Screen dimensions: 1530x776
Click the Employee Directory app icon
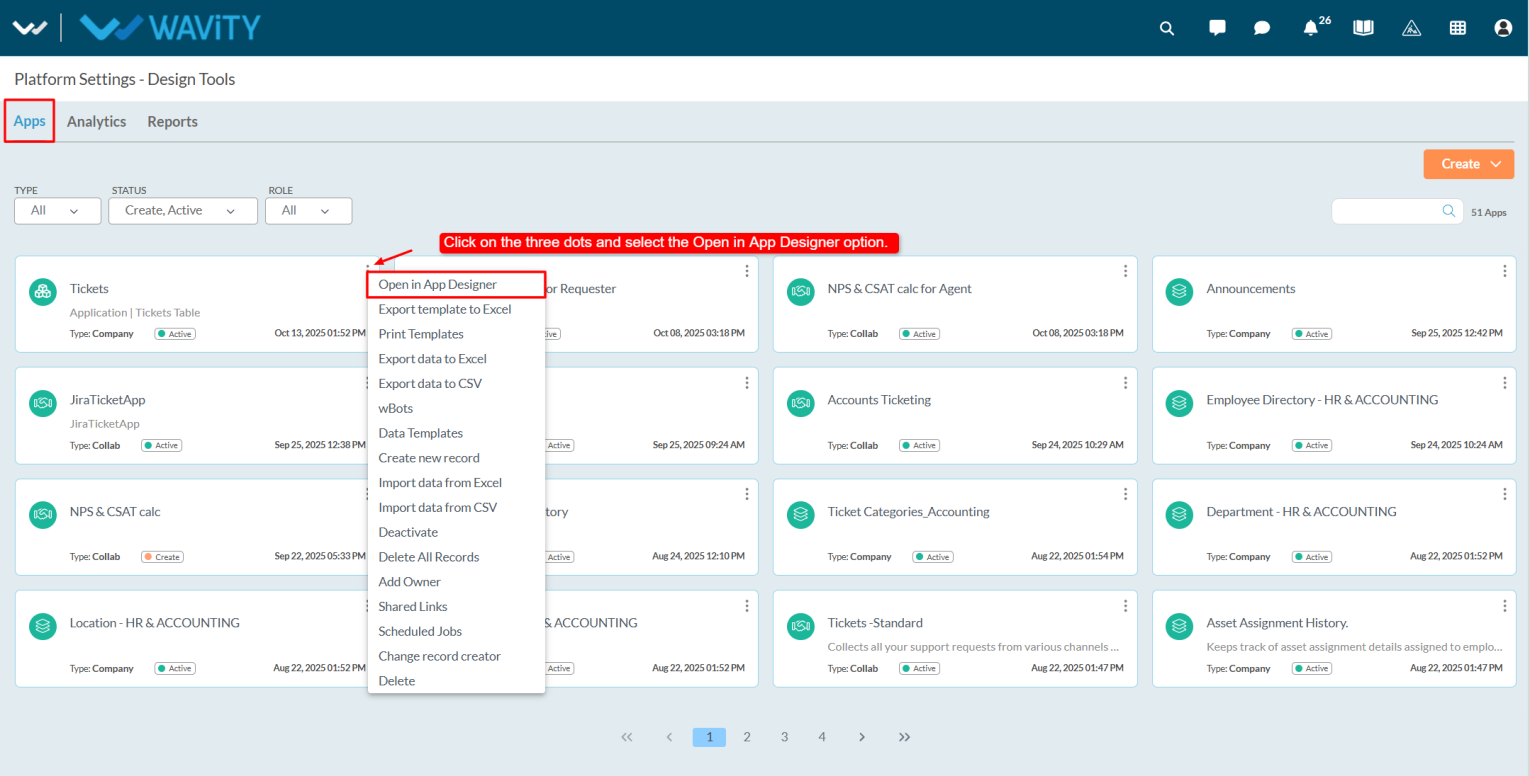1180,403
